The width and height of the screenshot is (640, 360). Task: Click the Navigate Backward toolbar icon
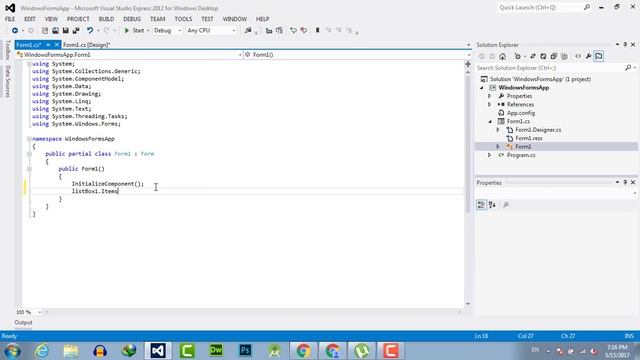coord(15,31)
